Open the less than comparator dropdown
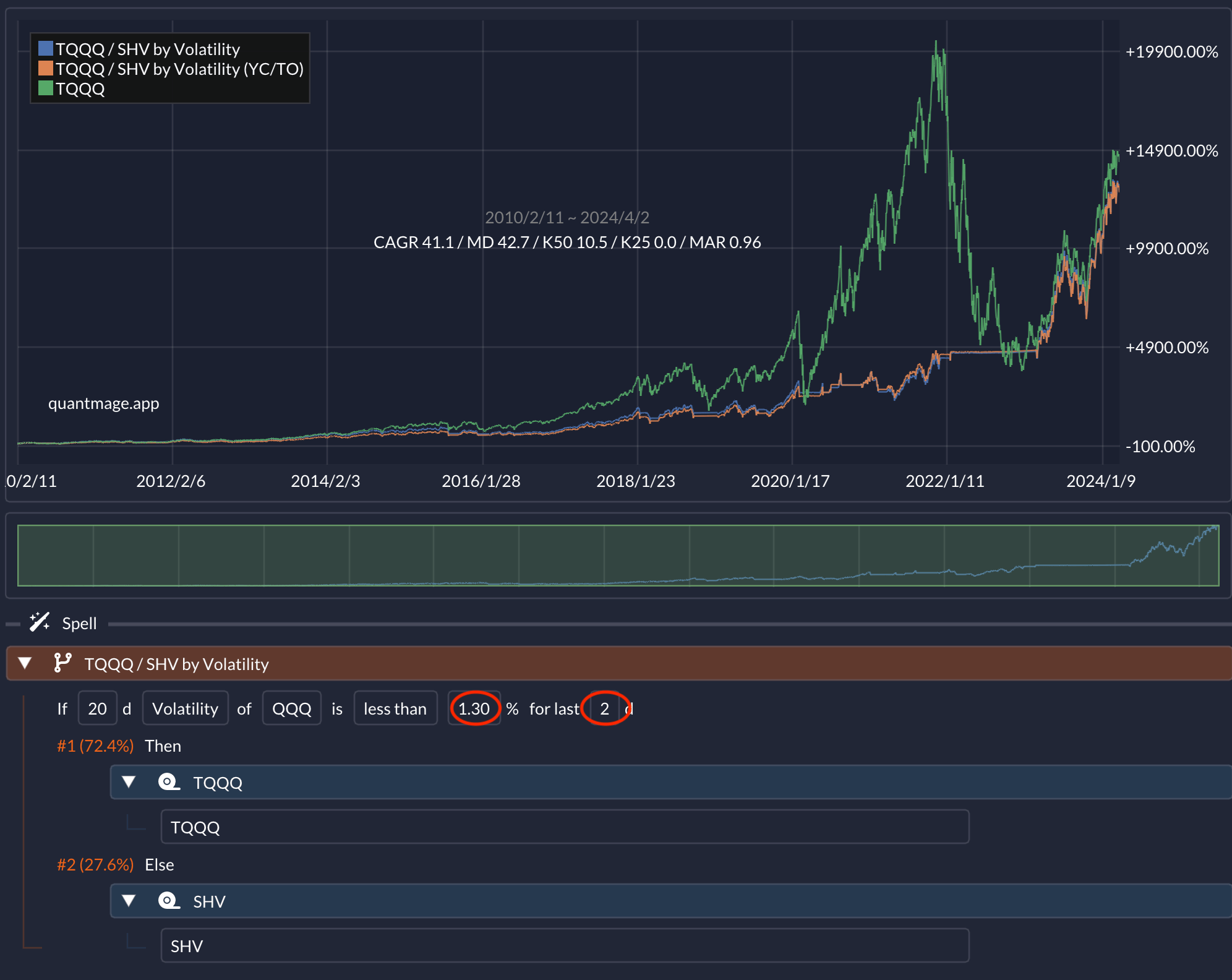The height and width of the screenshot is (980, 1232). tap(395, 708)
